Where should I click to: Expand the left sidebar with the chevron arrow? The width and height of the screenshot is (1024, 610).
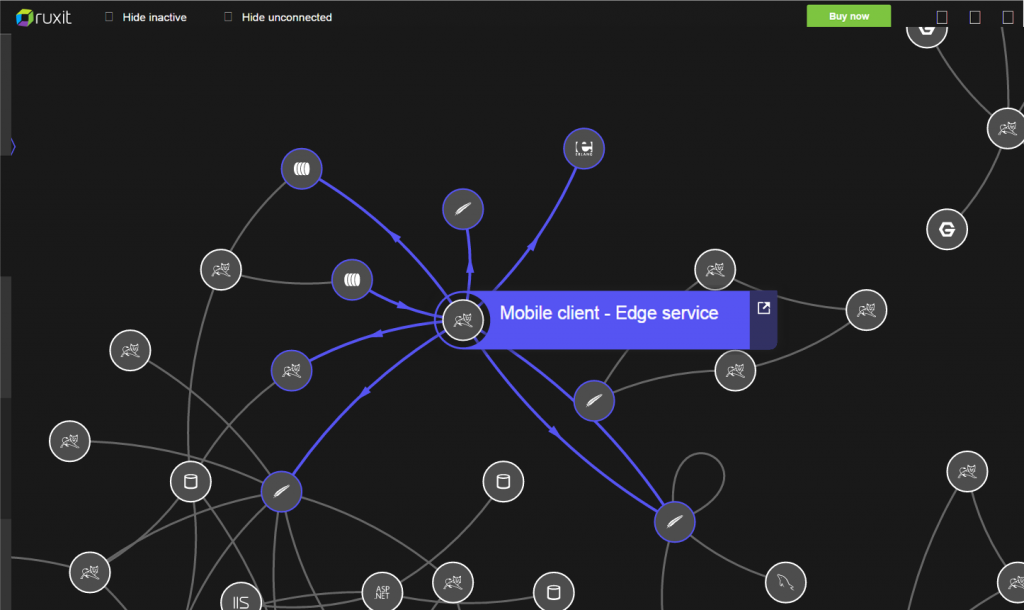(12, 146)
